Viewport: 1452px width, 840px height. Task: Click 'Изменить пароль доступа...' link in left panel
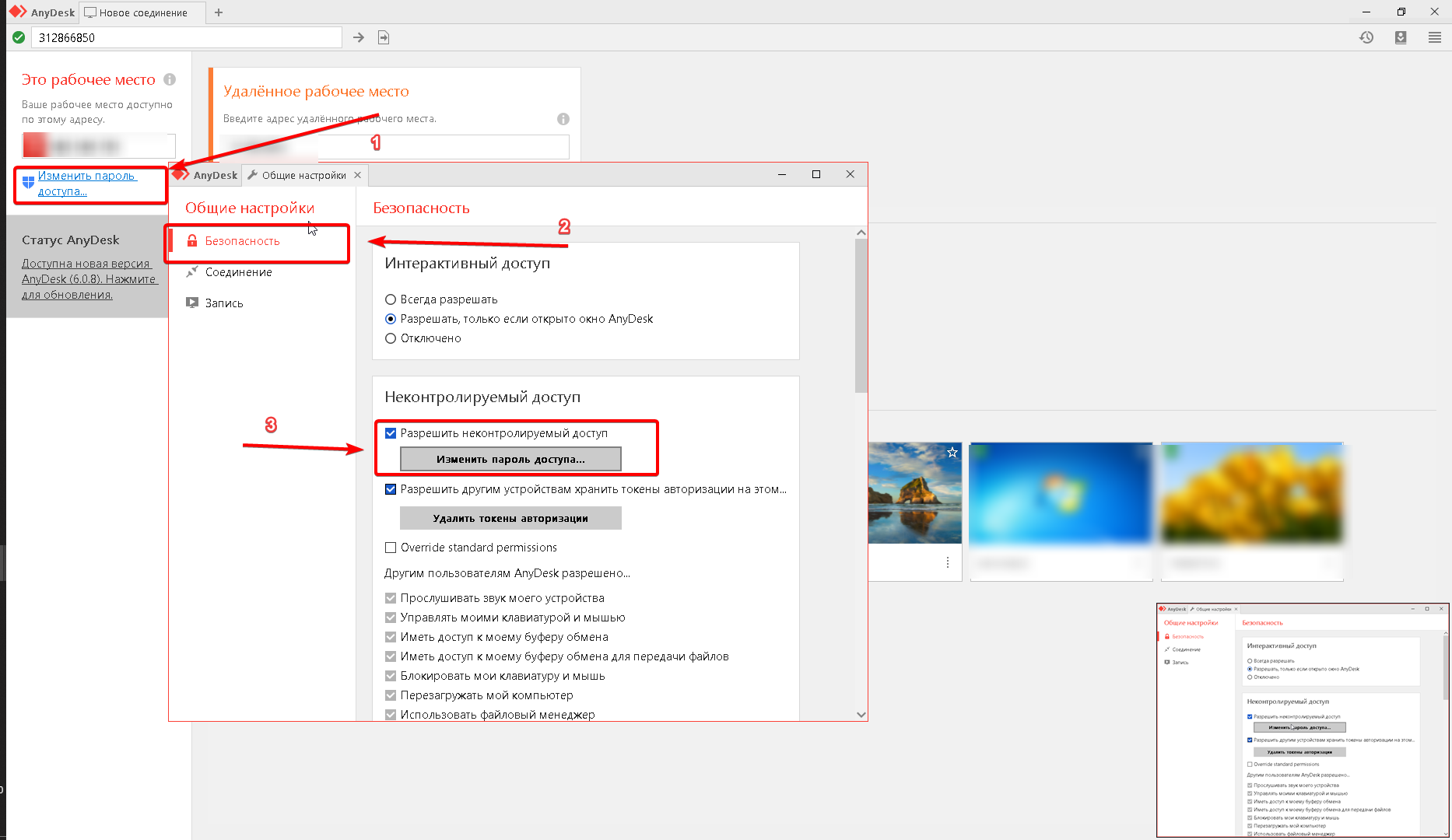pos(87,184)
